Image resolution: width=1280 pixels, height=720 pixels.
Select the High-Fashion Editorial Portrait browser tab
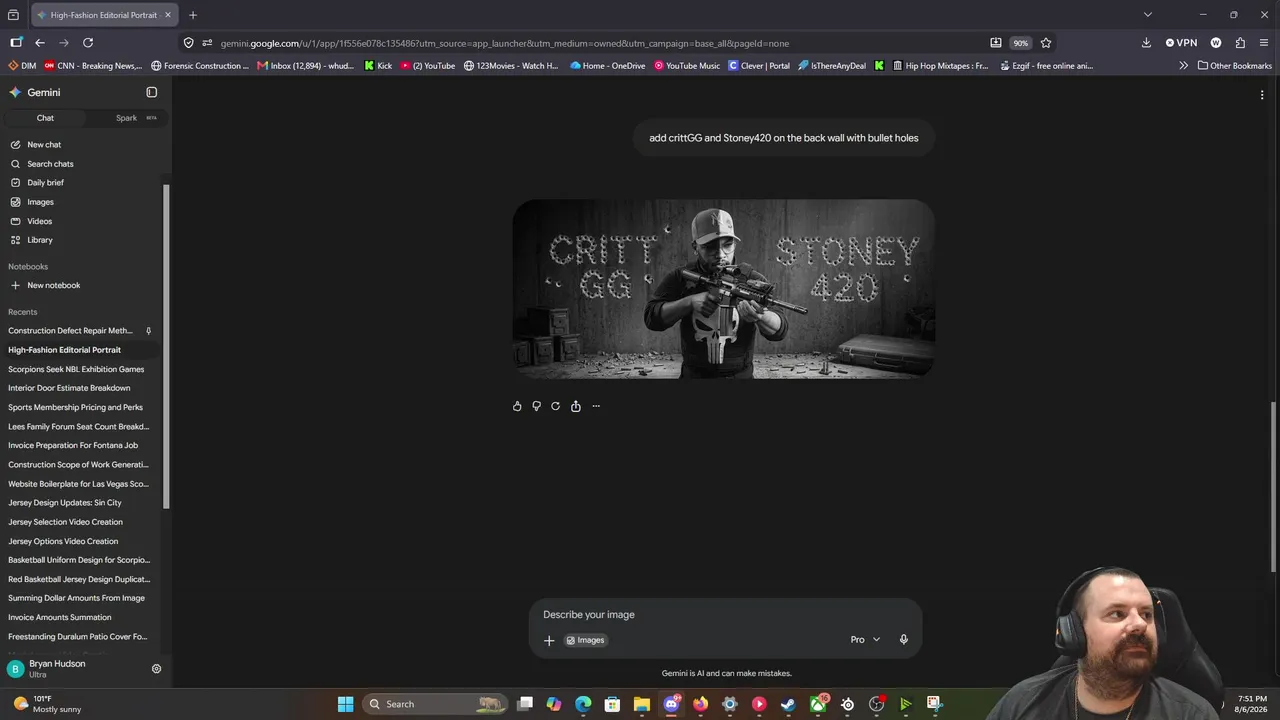[x=103, y=15]
